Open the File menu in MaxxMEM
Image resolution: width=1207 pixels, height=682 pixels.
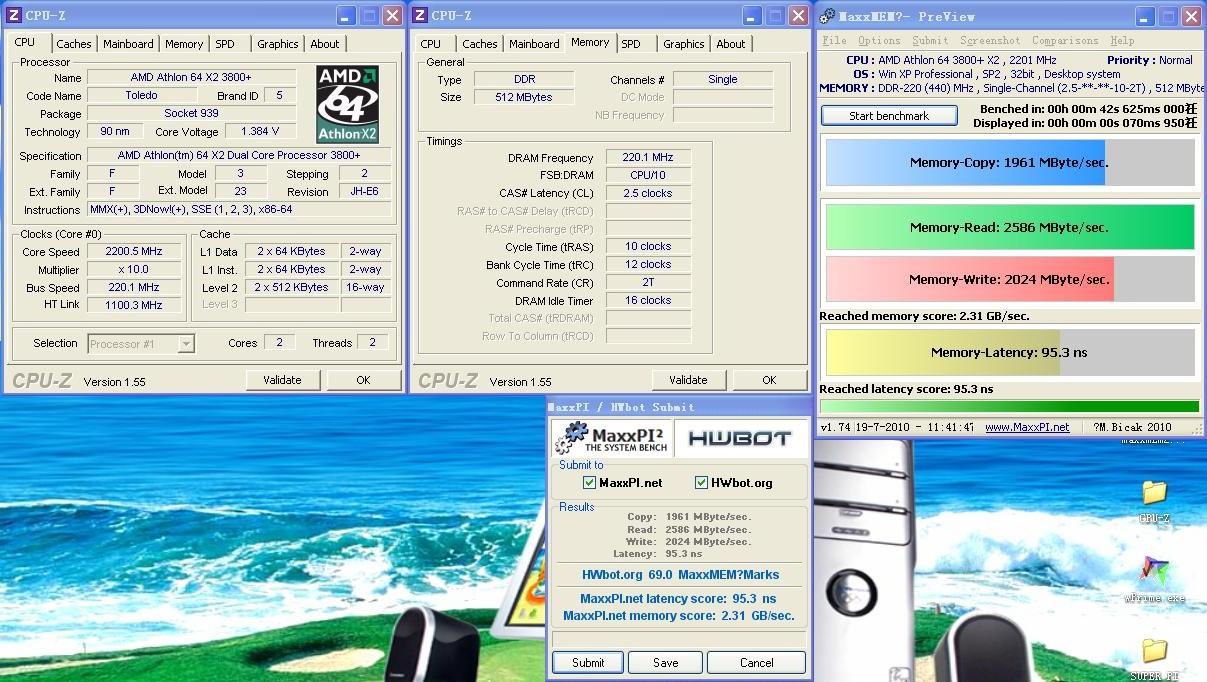click(834, 41)
